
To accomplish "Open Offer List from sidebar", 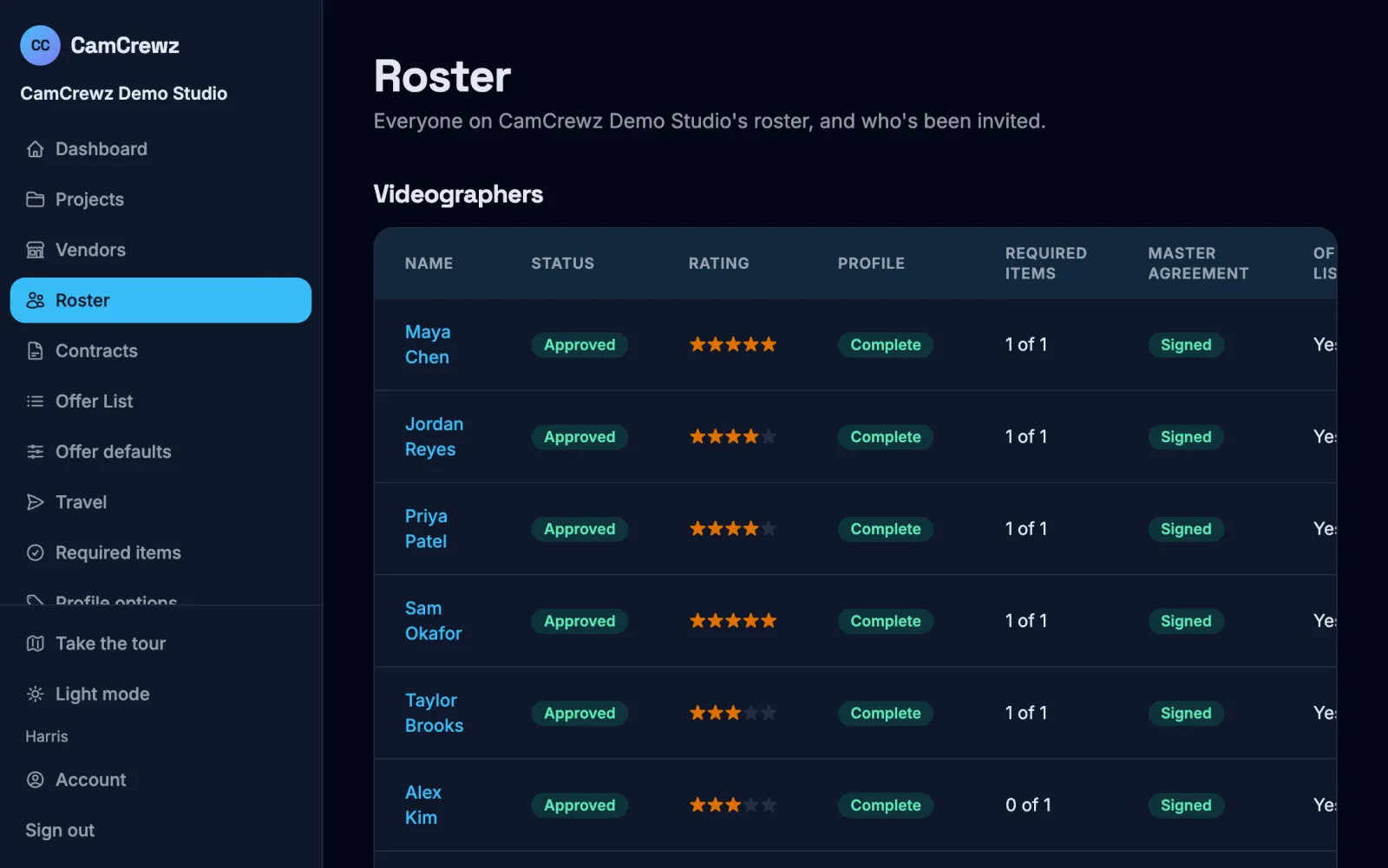I will coord(160,401).
